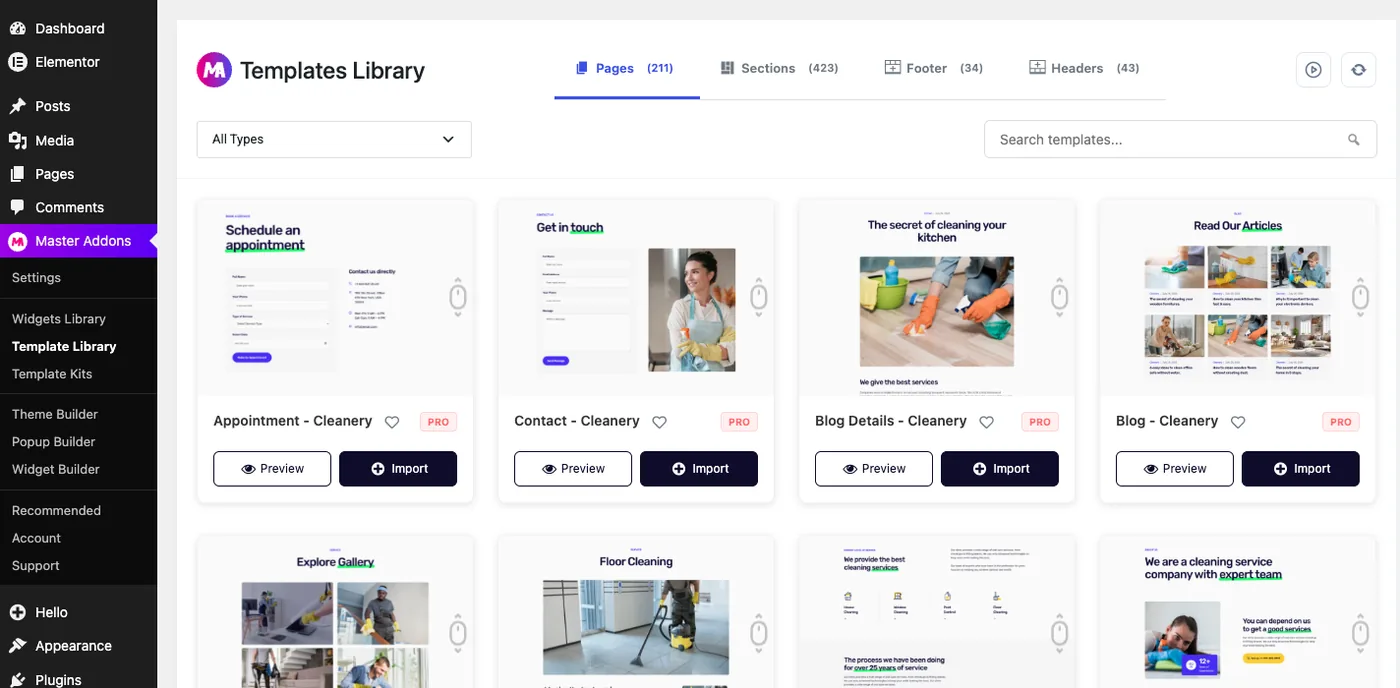Open the Explore Gallery thumbnail
The width and height of the screenshot is (1400, 688).
point(335,611)
